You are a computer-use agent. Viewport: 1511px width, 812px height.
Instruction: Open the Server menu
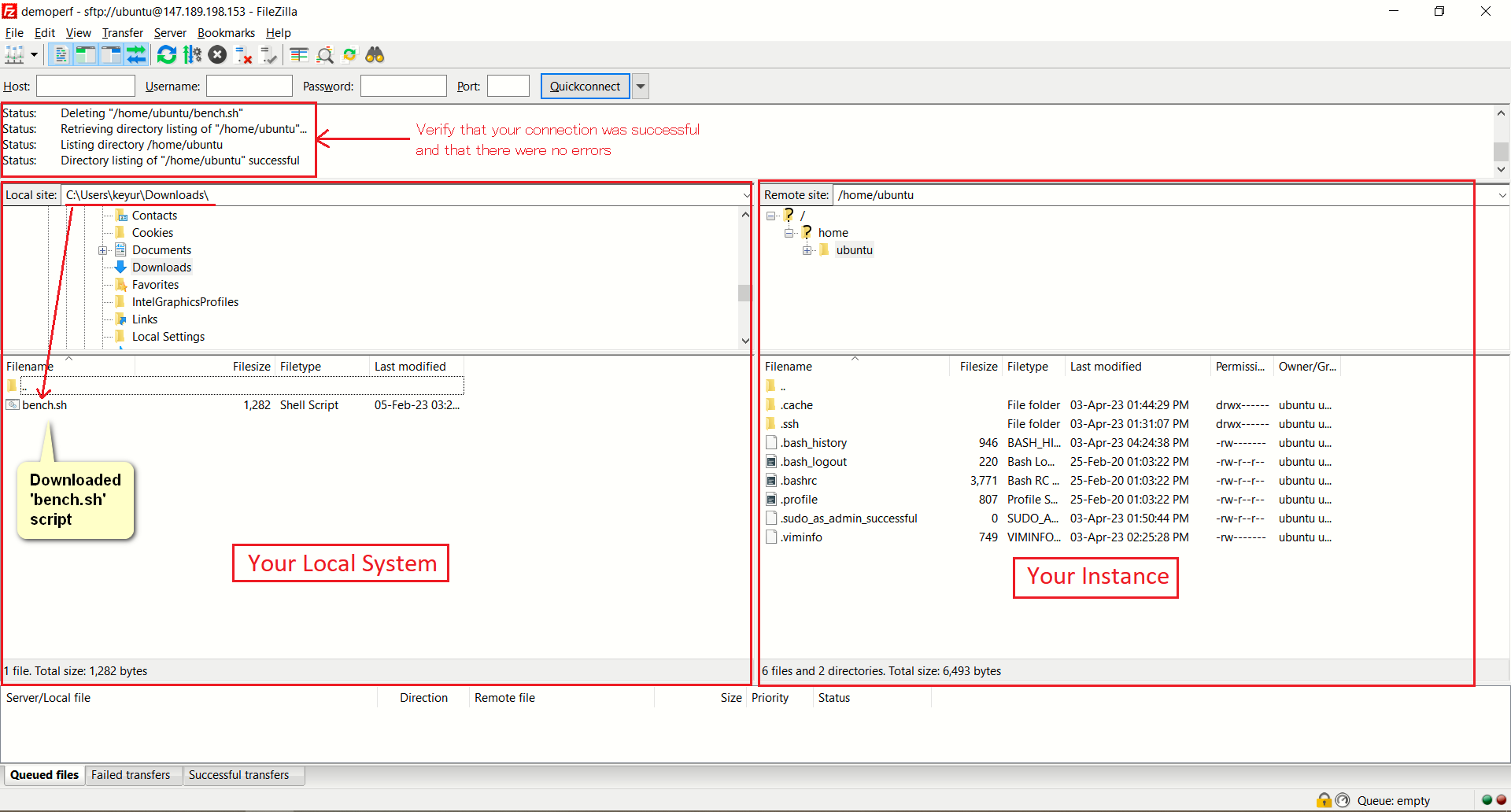(x=170, y=33)
